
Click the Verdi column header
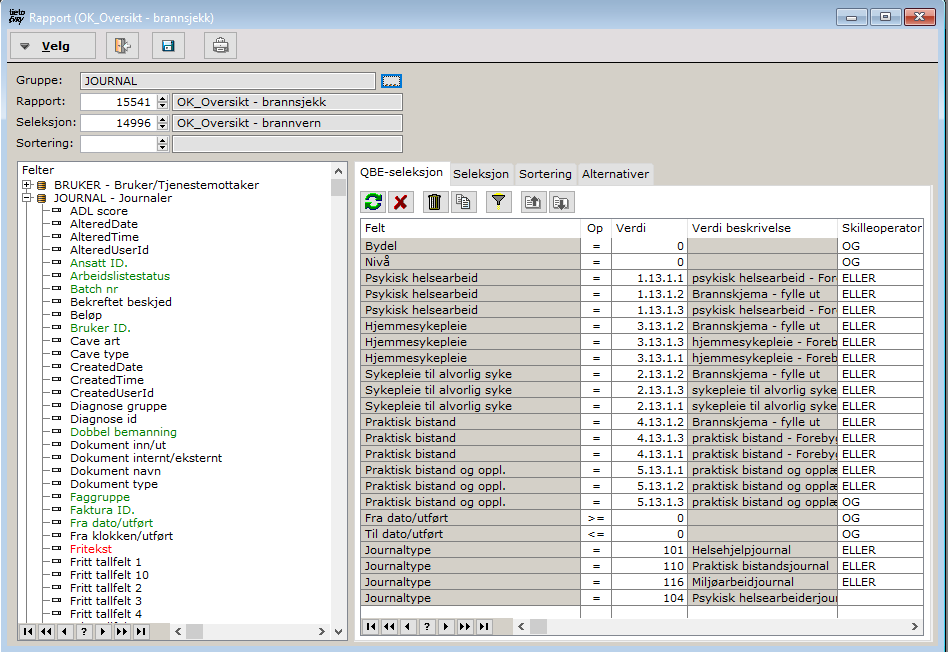click(x=649, y=228)
